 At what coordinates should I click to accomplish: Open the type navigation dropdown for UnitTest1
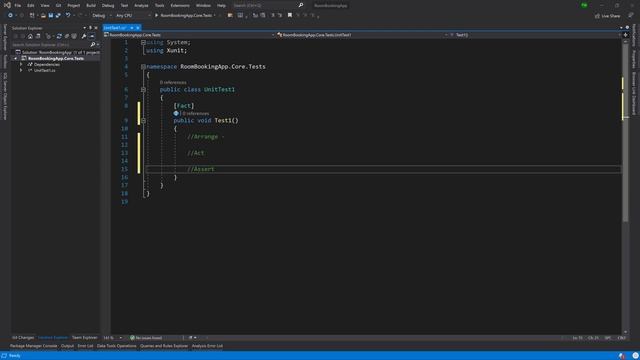pyautogui.click(x=362, y=35)
